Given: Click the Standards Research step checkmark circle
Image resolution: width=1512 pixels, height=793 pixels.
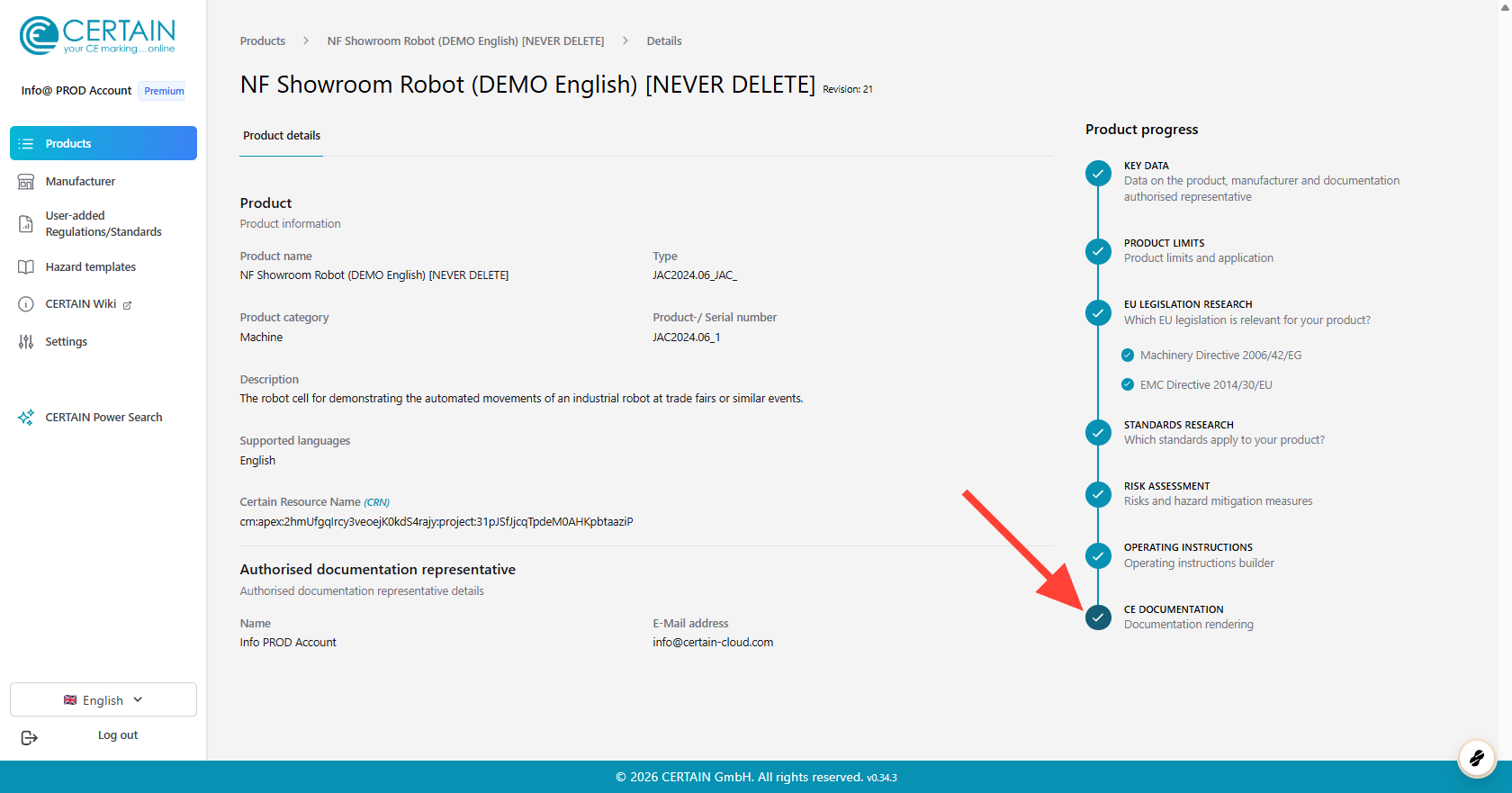Looking at the screenshot, I should [x=1098, y=433].
